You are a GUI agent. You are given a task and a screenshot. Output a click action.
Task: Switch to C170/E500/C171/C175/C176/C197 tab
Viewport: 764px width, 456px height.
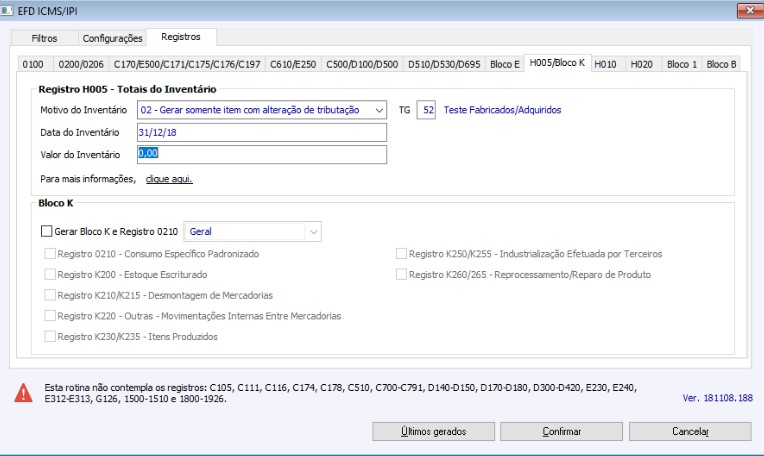click(x=187, y=64)
